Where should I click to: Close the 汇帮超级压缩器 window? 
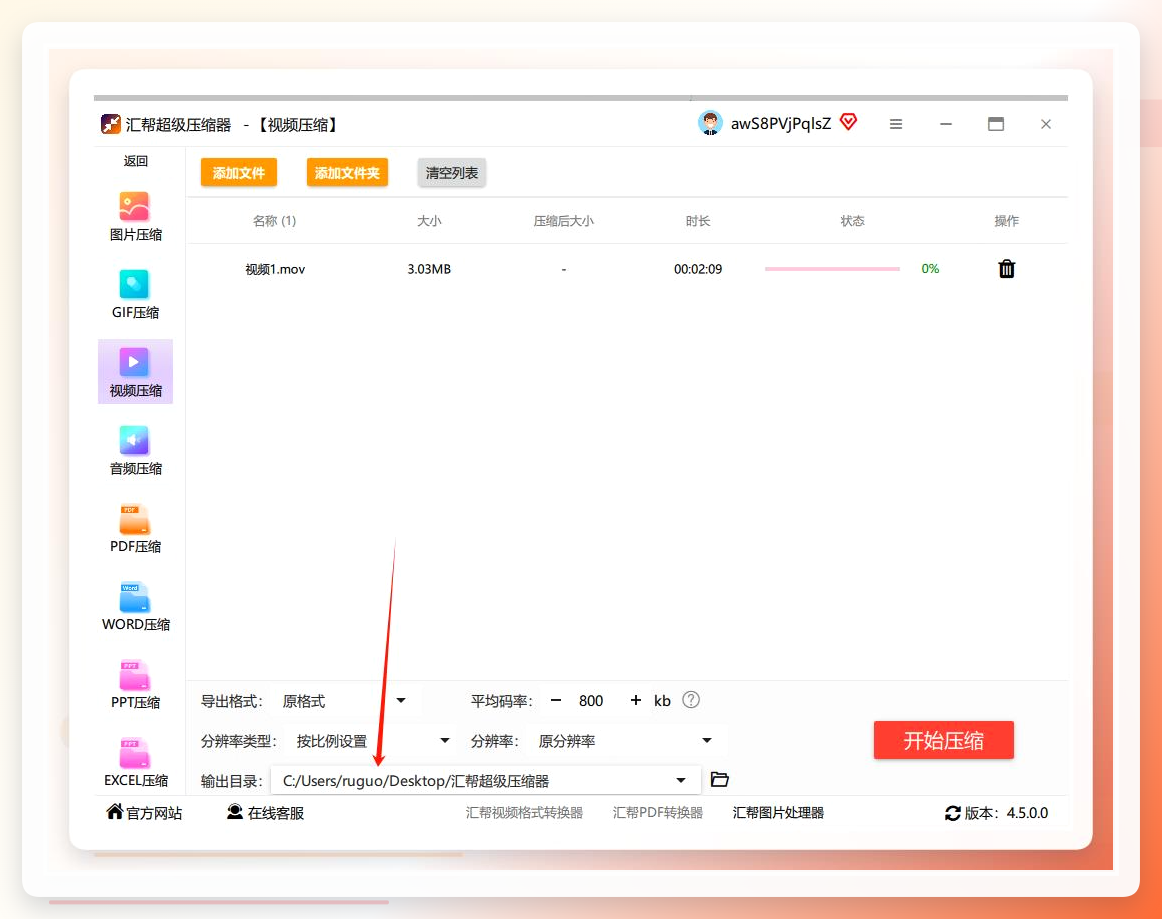pyautogui.click(x=1046, y=124)
